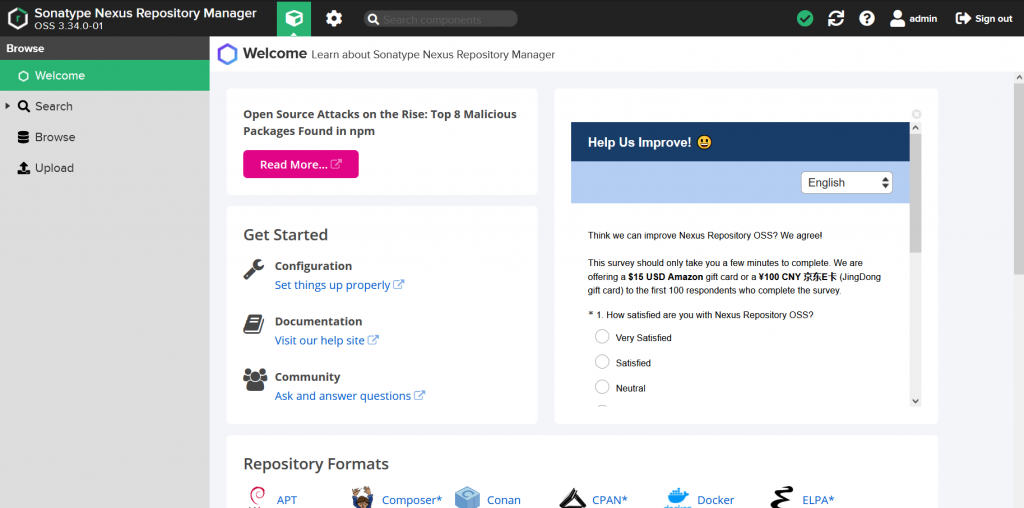Click the CPAN* format link

(x=610, y=500)
